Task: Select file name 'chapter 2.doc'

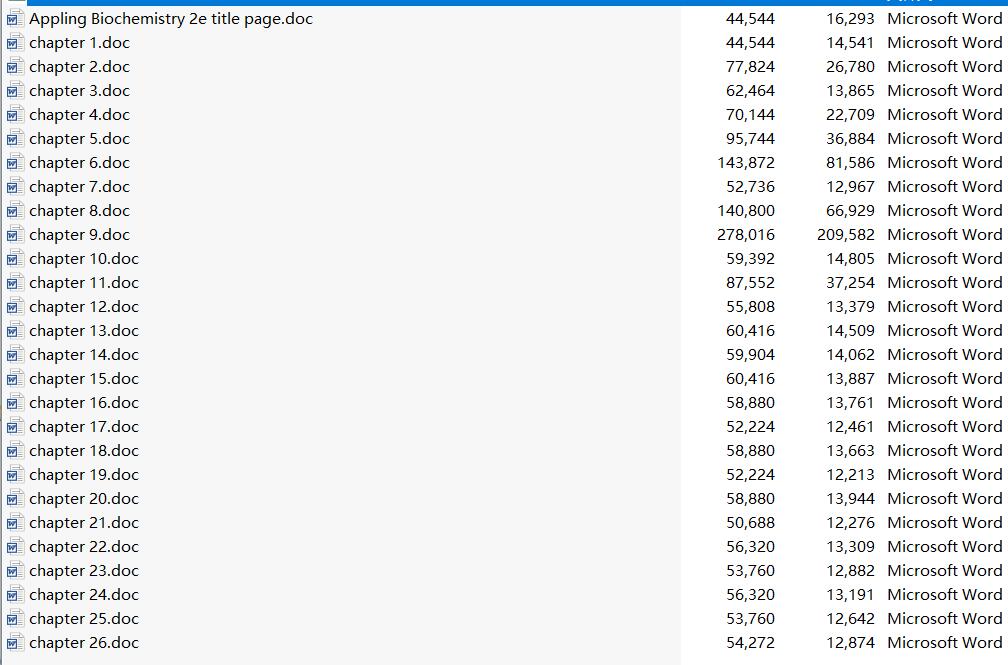Action: [80, 67]
